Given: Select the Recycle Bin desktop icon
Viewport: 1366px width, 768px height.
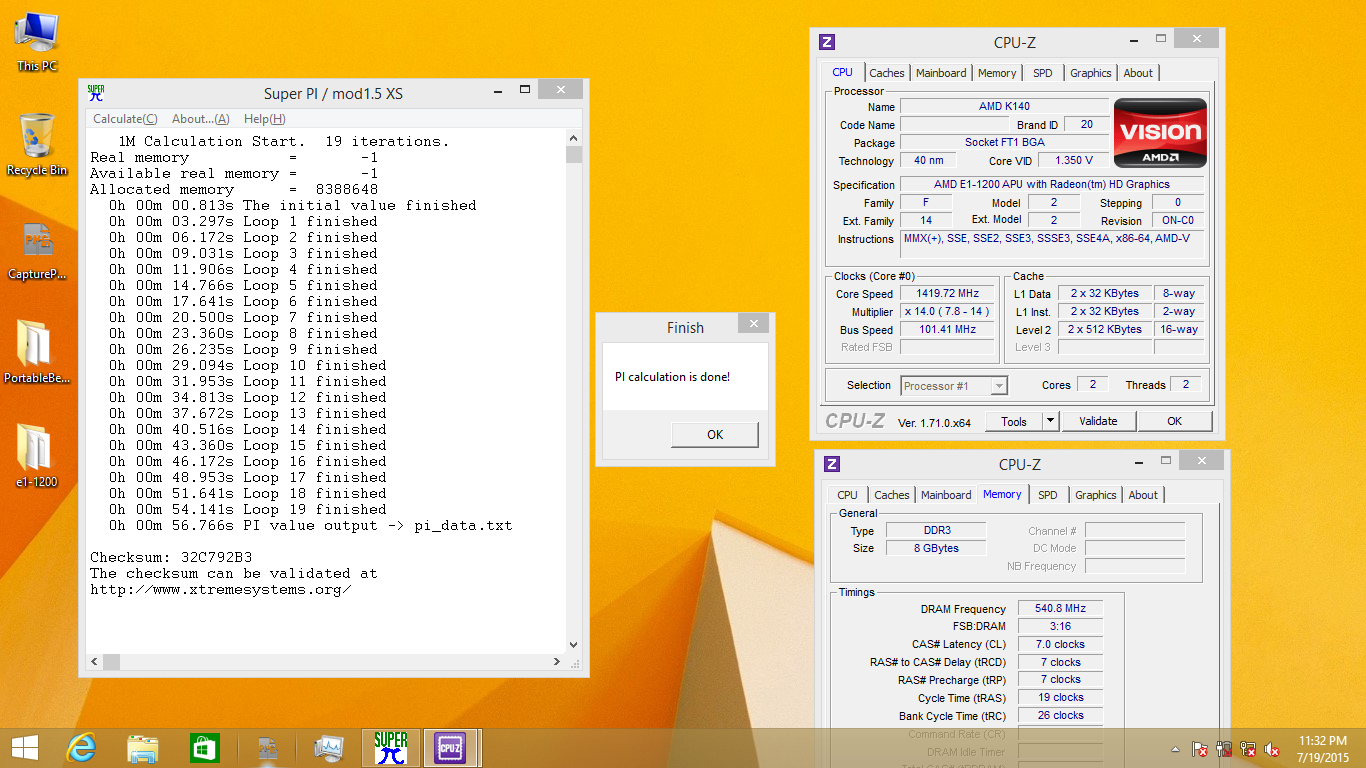Looking at the screenshot, I should pyautogui.click(x=37, y=144).
